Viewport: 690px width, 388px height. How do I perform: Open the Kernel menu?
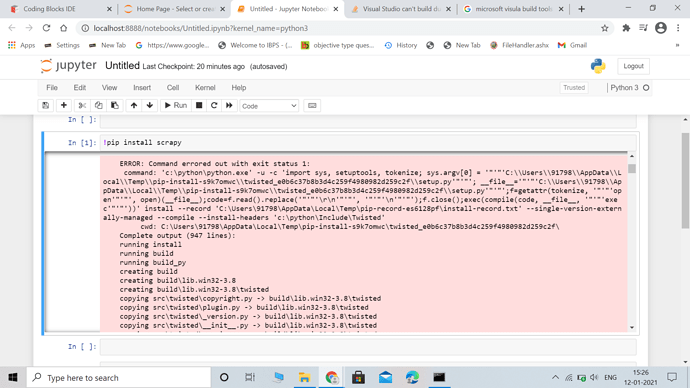click(x=205, y=88)
